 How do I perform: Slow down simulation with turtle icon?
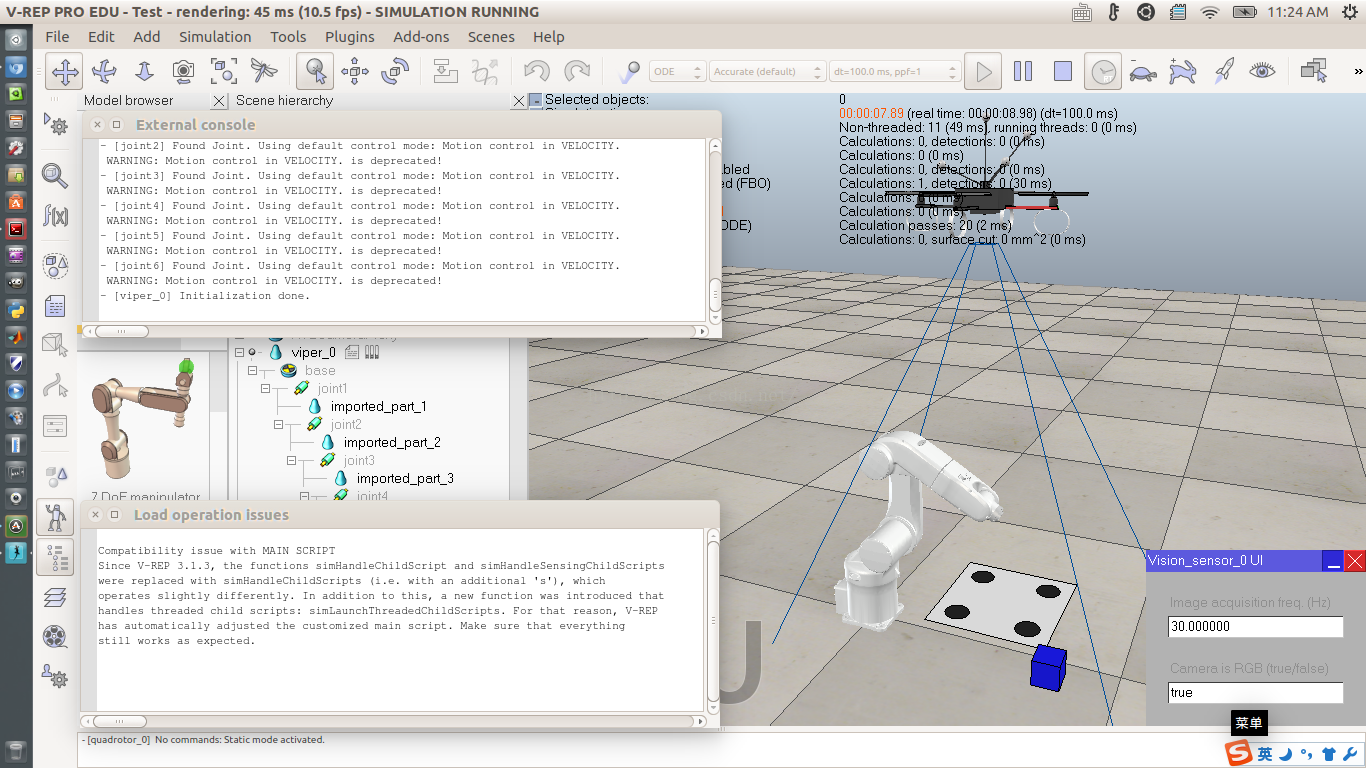1143,71
